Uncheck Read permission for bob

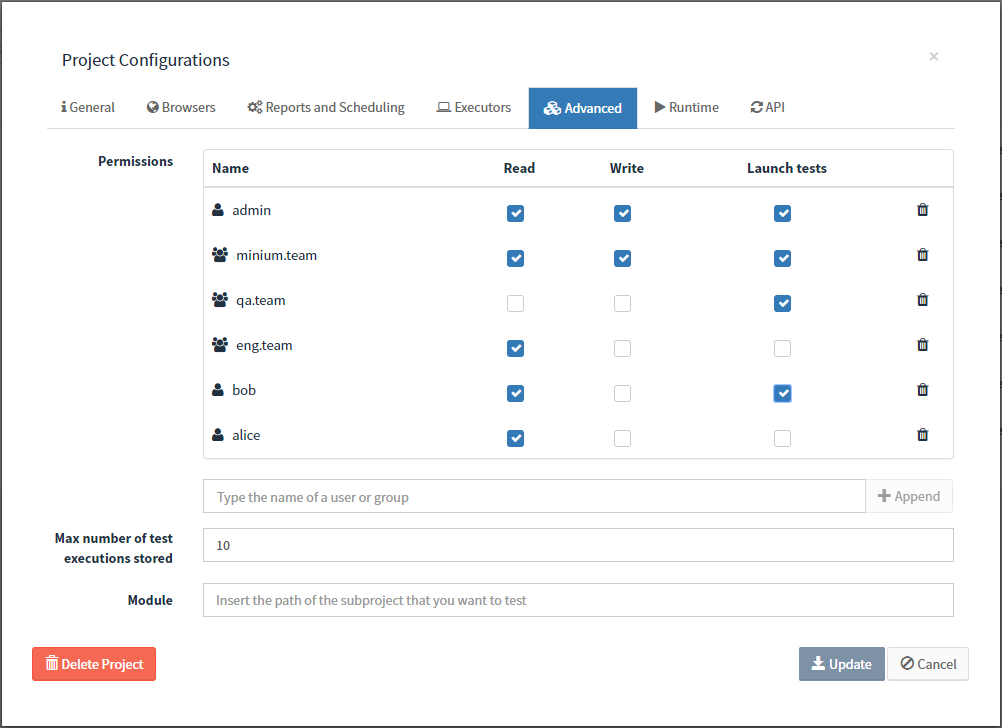[515, 393]
